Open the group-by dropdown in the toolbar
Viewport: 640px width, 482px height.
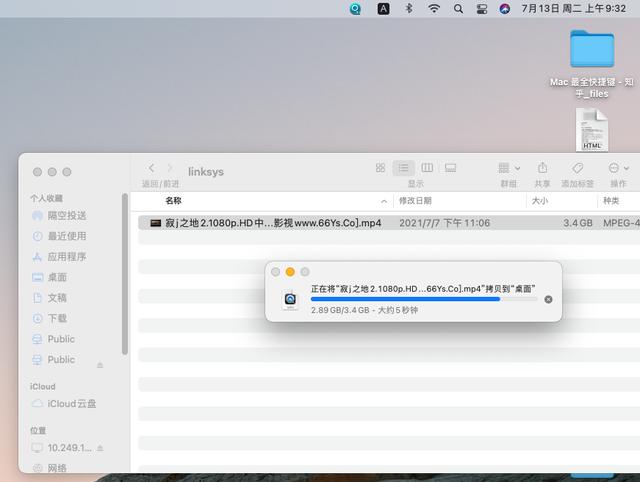[509, 168]
